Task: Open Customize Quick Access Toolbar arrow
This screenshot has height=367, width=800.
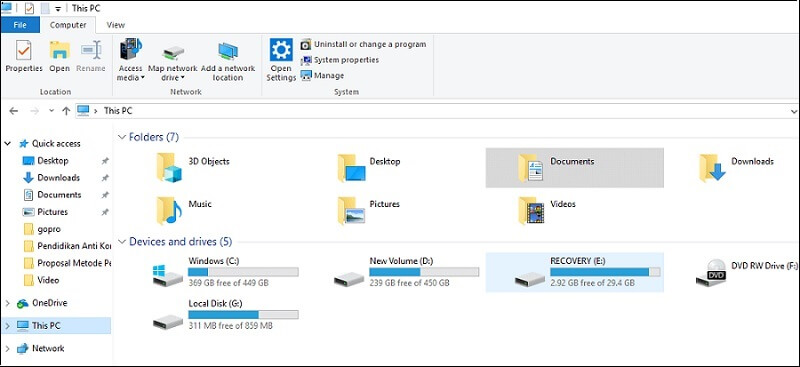Action: [58, 9]
